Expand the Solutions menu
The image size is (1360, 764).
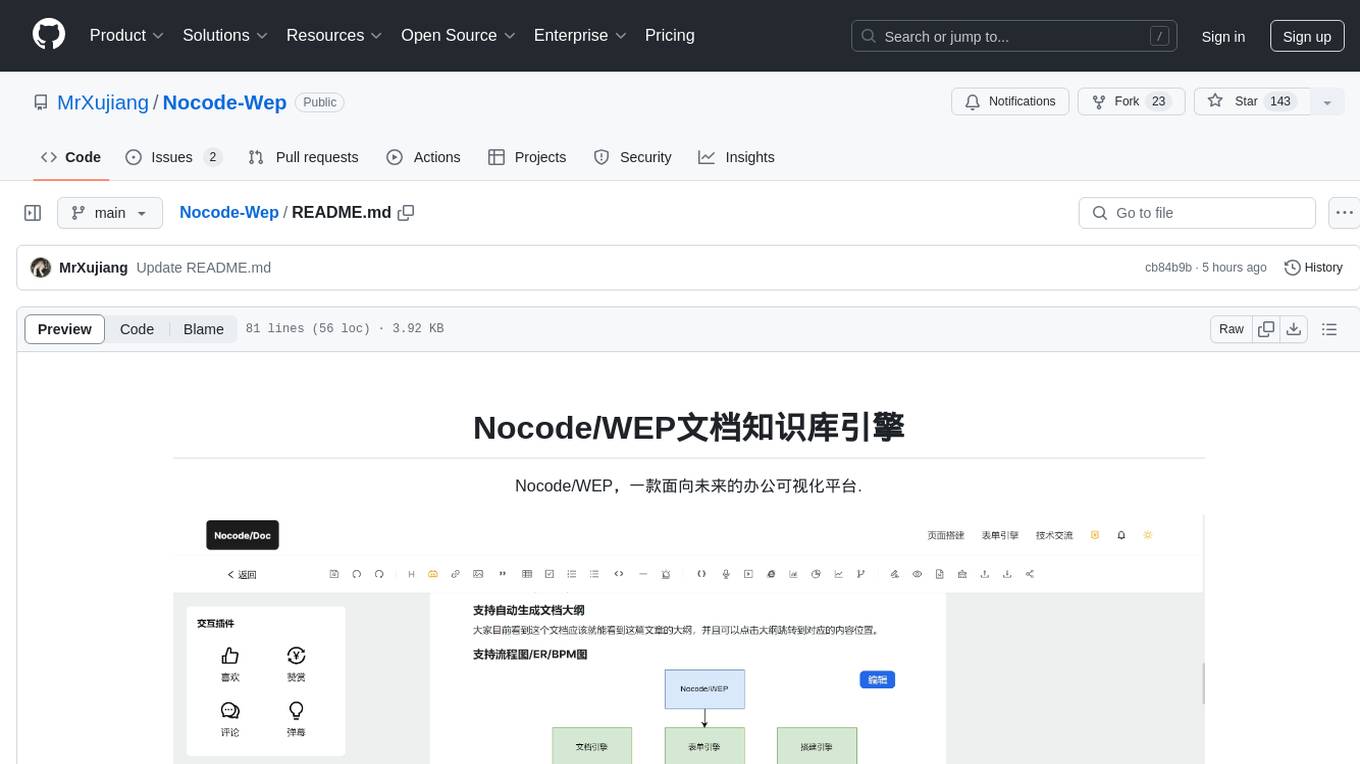[225, 35]
